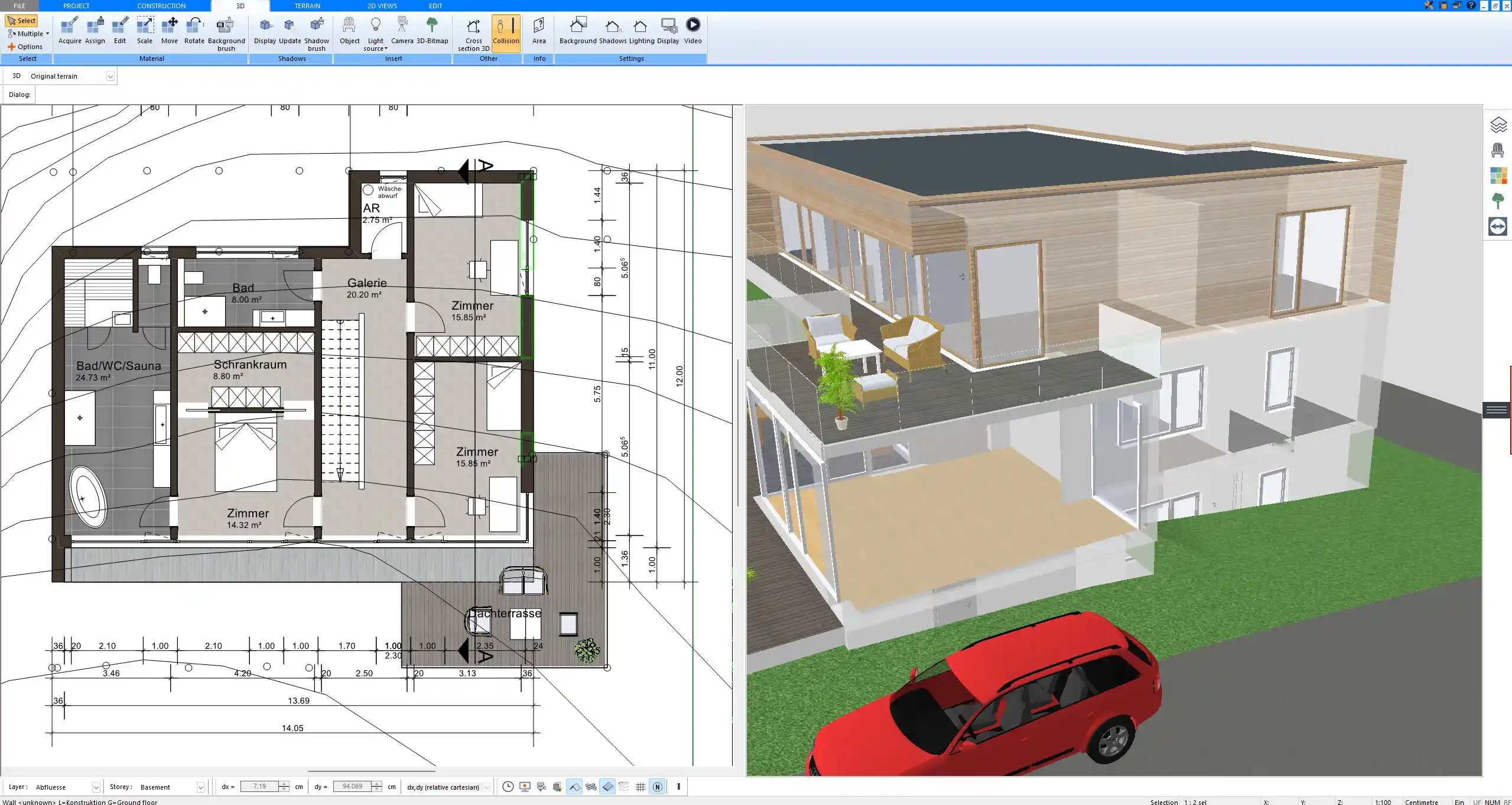The width and height of the screenshot is (1512, 805).
Task: Toggle the North symbol indicator
Action: click(657, 787)
